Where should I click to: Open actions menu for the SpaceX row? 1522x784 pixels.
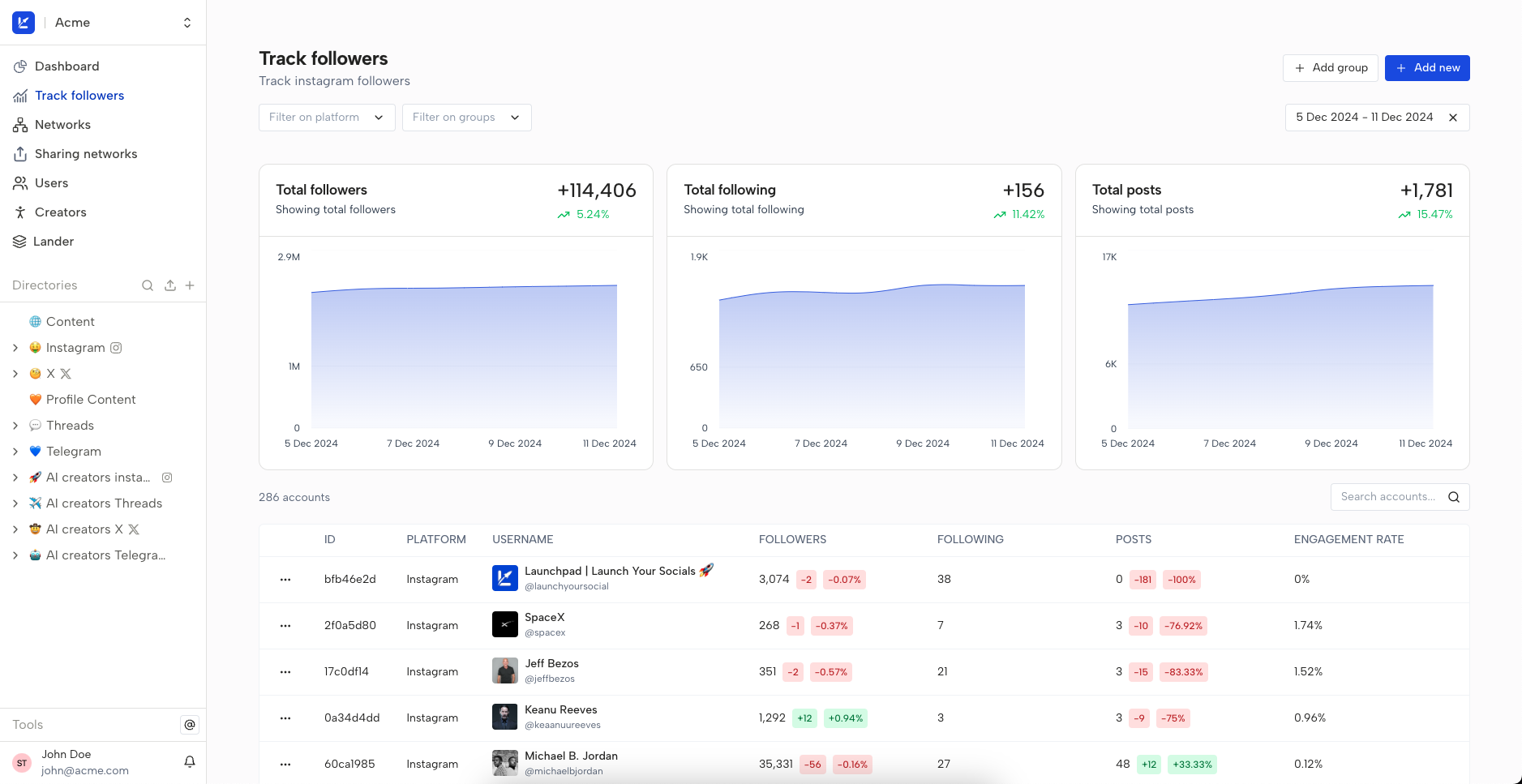coord(285,625)
